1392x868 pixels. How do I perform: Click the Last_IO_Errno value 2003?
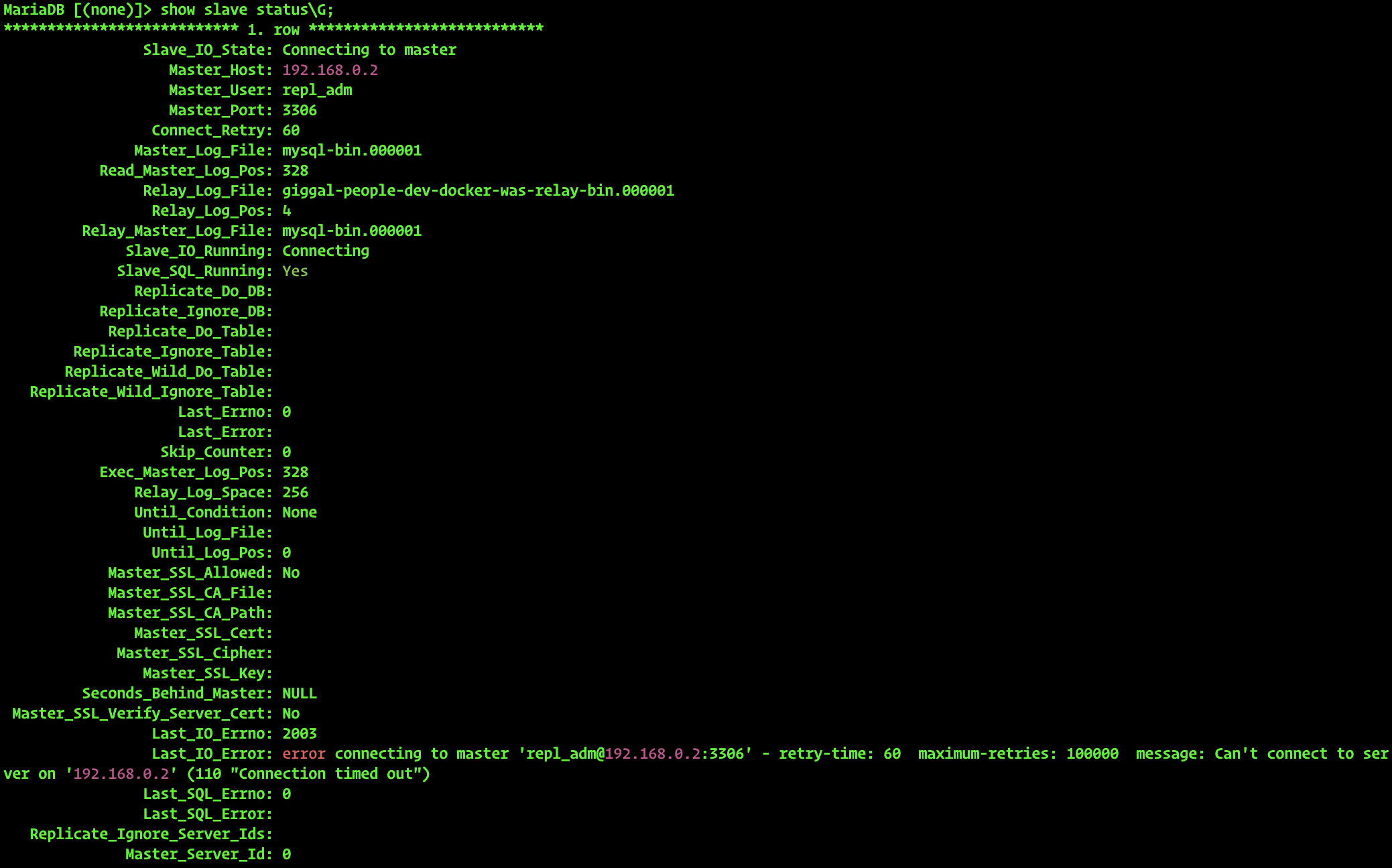299,734
